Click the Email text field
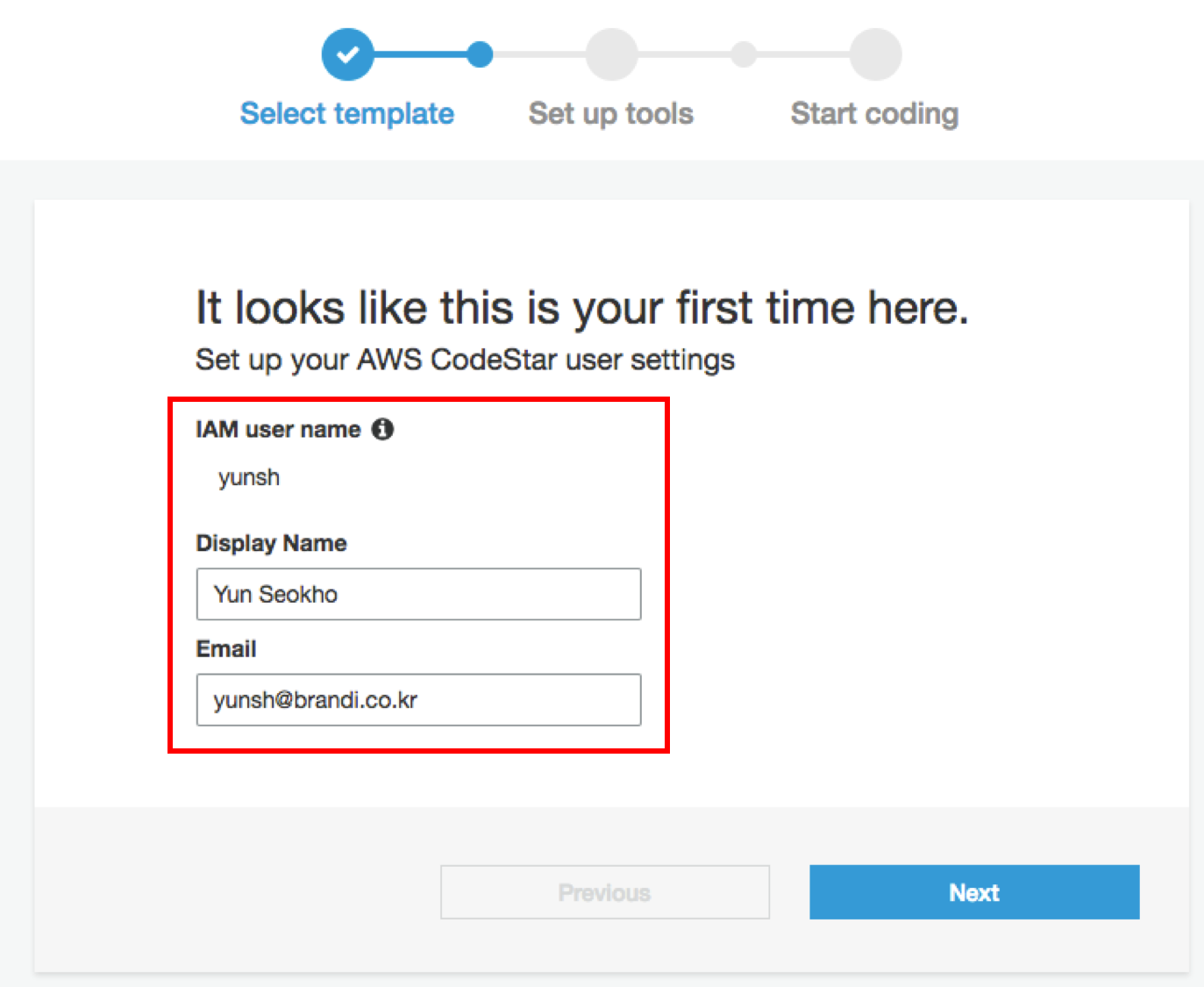1204x987 pixels. click(418, 700)
